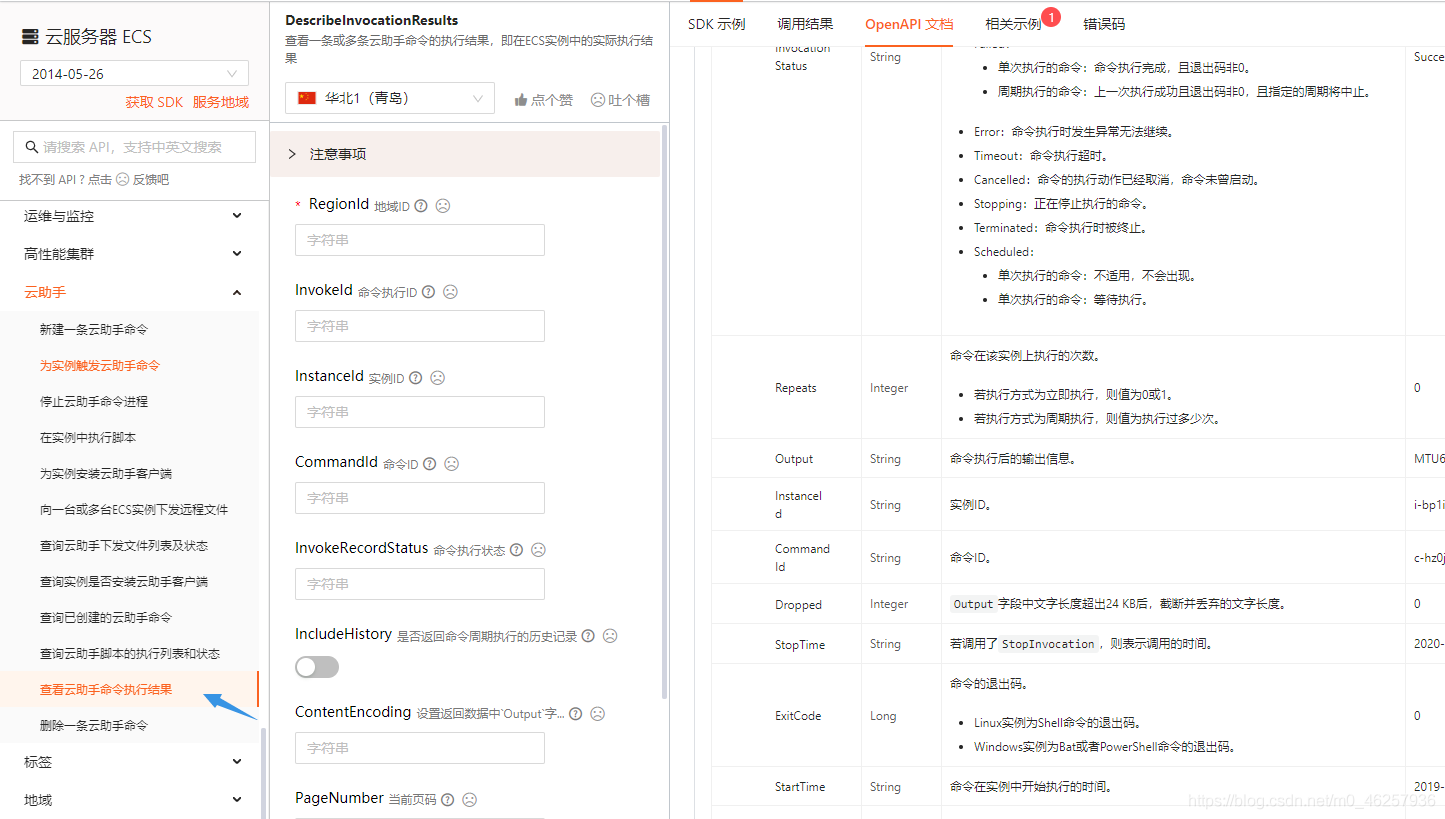1445x819 pixels.
Task: Switch to the SDK 示例 tab
Action: click(x=716, y=24)
